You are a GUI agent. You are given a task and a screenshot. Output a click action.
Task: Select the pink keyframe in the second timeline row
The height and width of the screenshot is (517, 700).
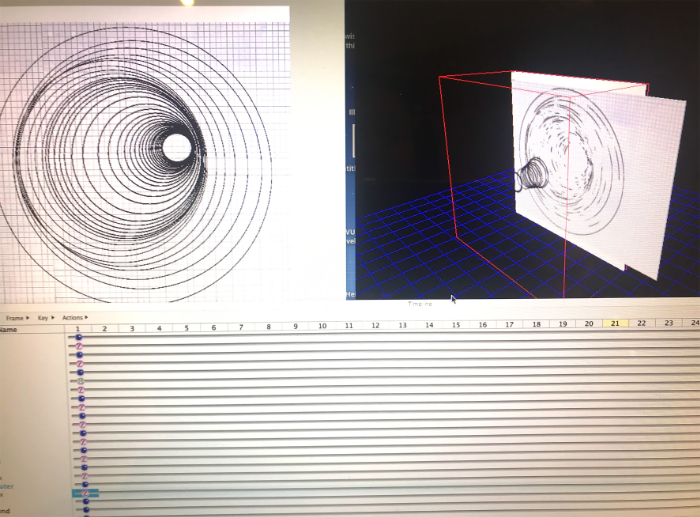[80, 346]
